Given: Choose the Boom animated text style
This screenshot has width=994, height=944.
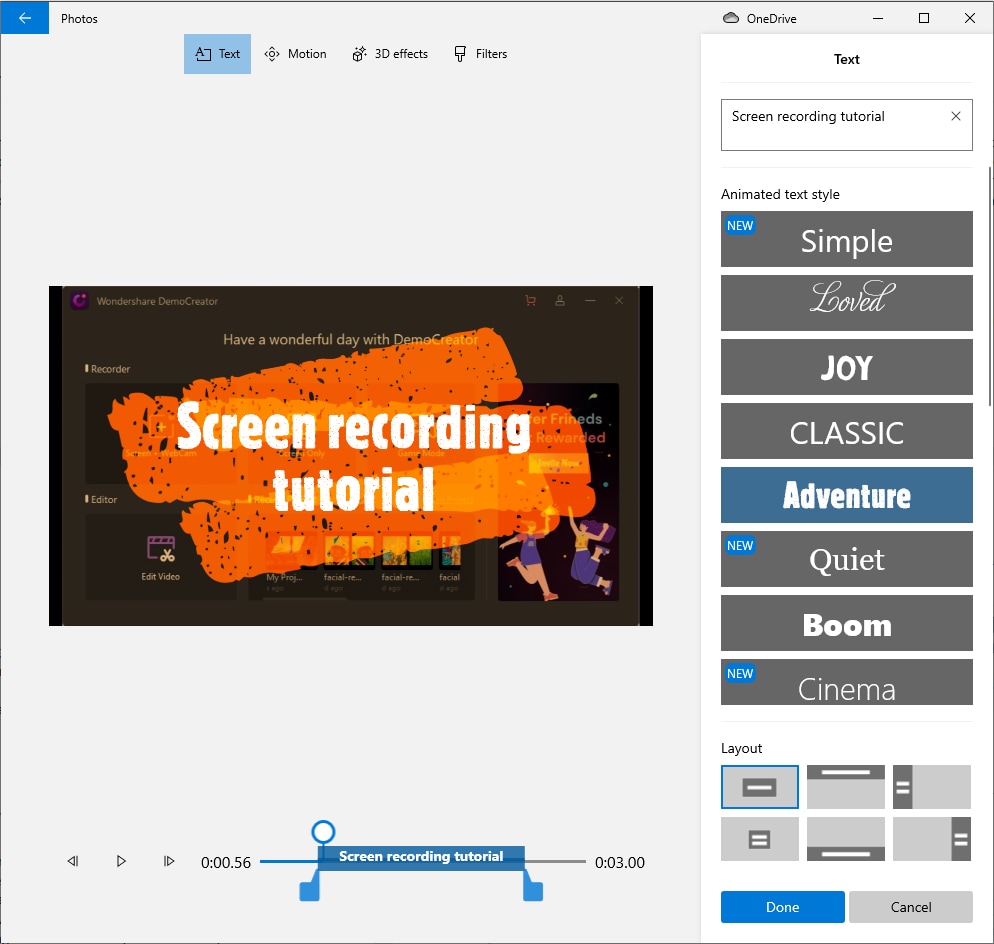Looking at the screenshot, I should tap(846, 623).
